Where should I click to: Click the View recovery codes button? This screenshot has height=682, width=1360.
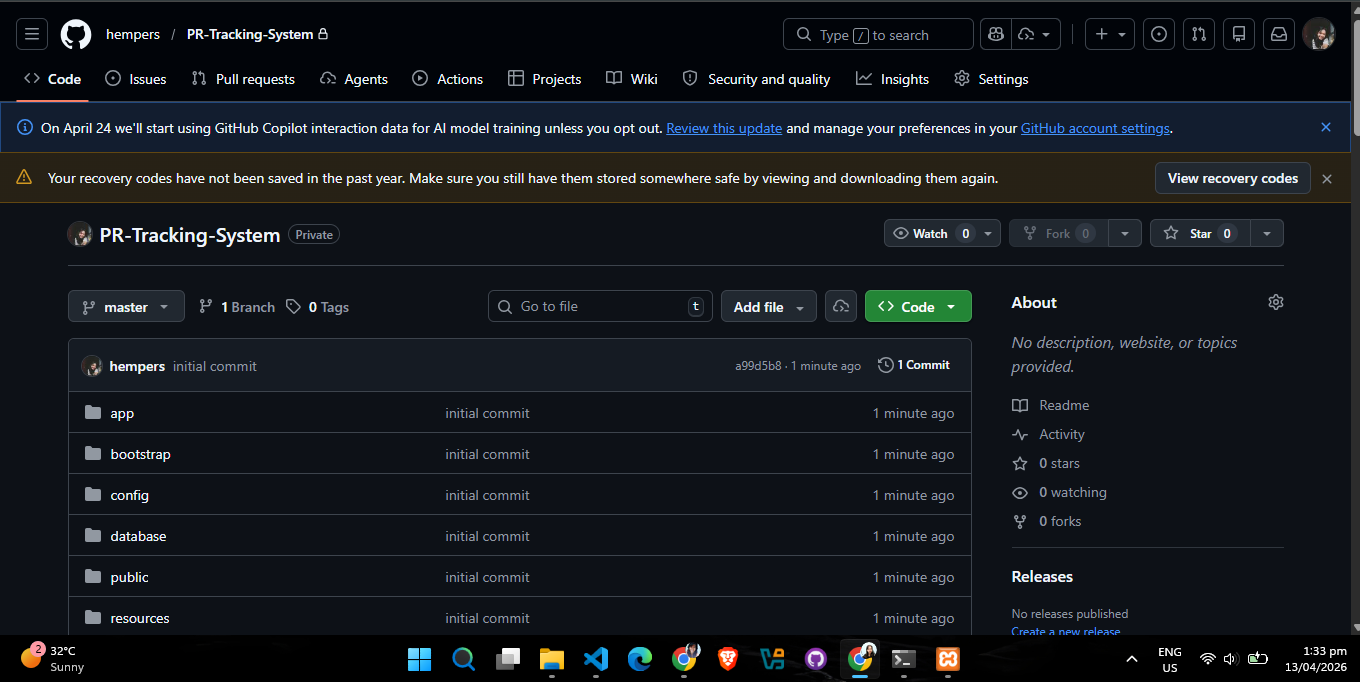tap(1232, 178)
